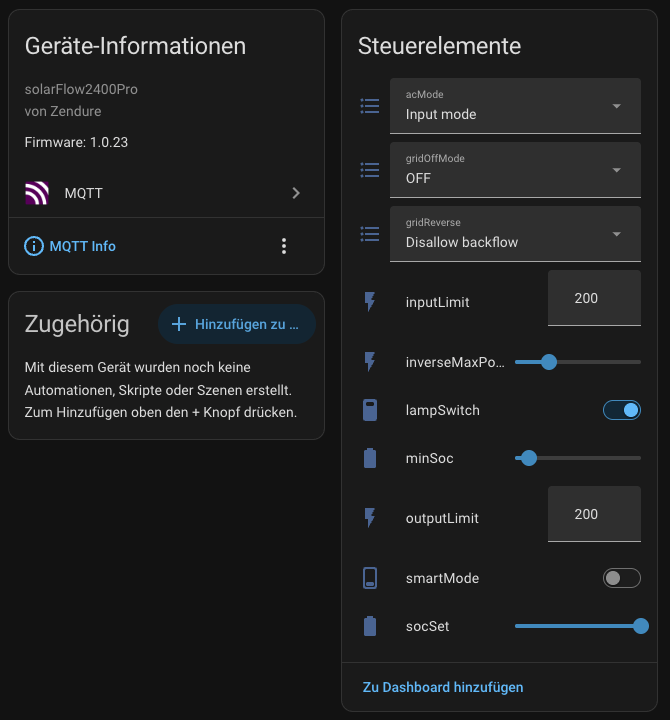Click the plus icon in Hinzufügen zu button
The height and width of the screenshot is (720, 670).
[179, 324]
